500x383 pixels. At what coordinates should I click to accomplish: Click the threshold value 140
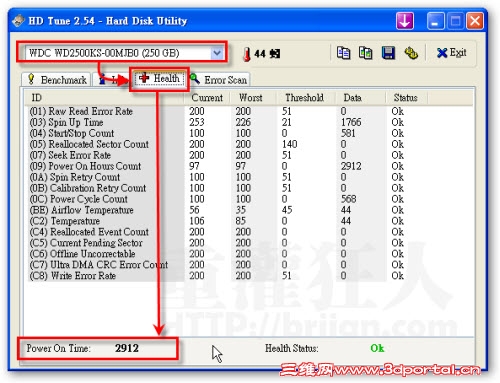pos(289,144)
